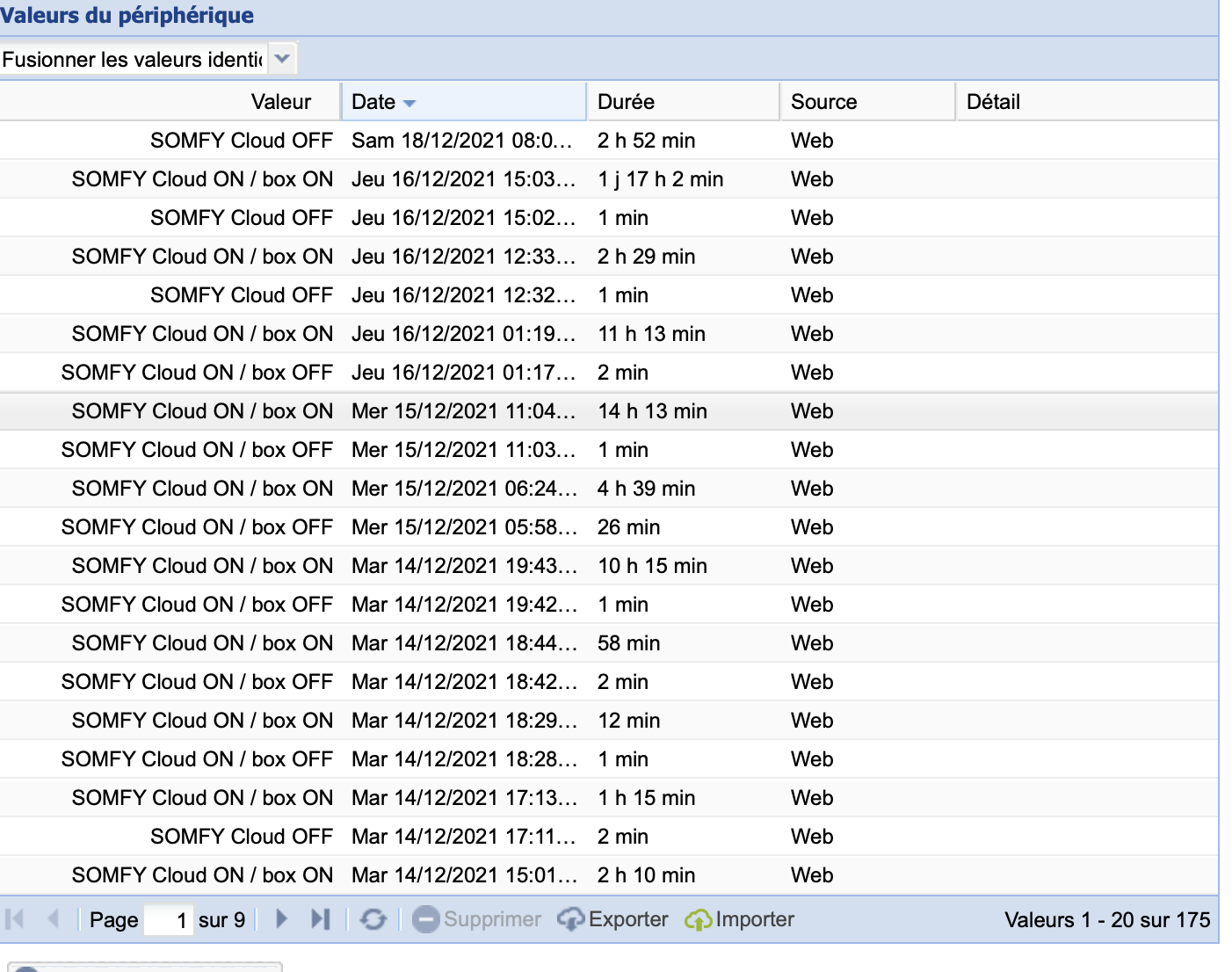Click the Mar 14/12/2021 19:43… date cell
Image resolution: width=1232 pixels, height=972 pixels.
[x=464, y=566]
